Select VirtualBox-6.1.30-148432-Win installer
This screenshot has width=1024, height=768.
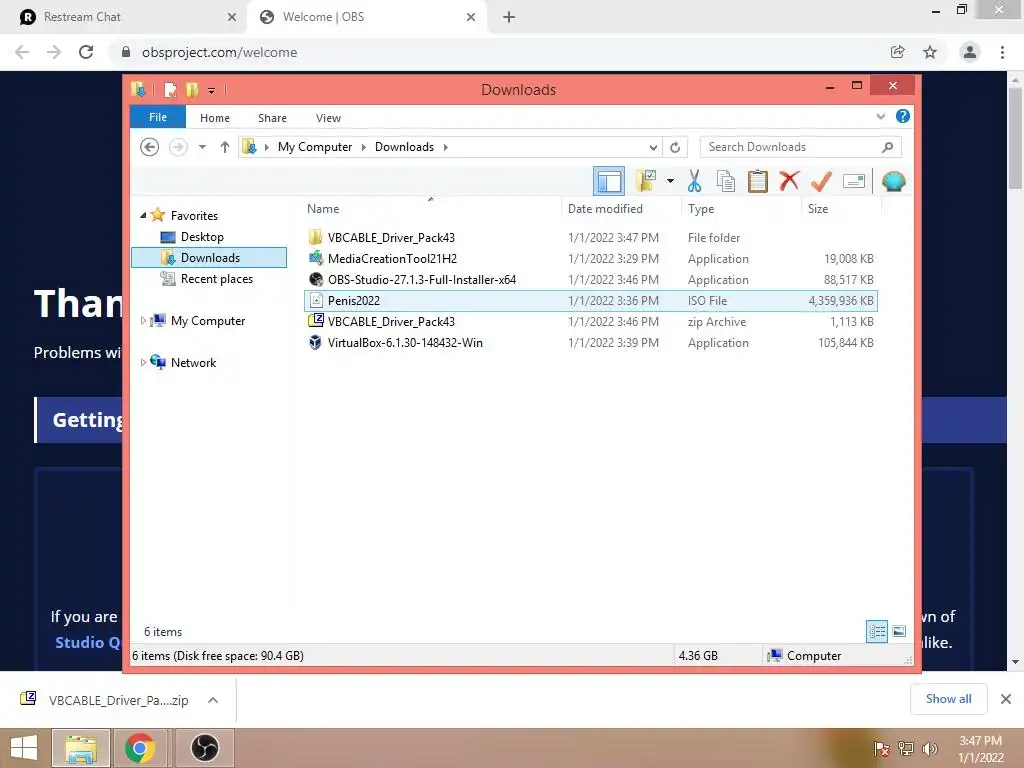(590, 342)
